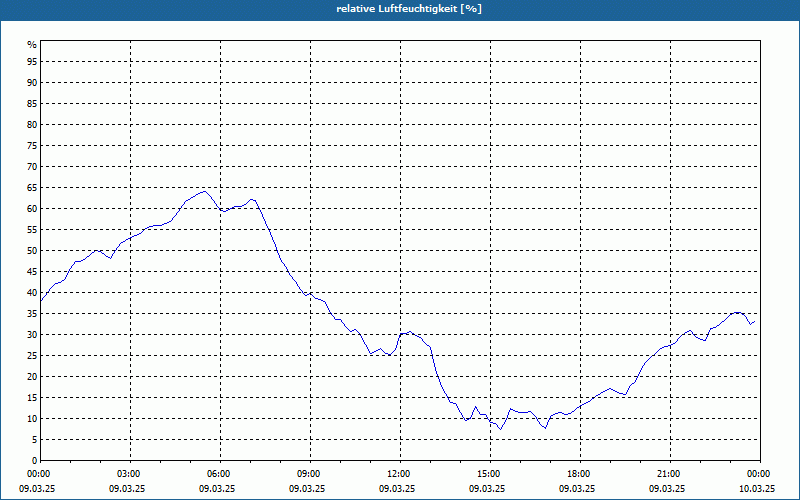Screen dimensions: 800x500
Task: Click the % unit label on the y-axis
Action: click(32, 45)
